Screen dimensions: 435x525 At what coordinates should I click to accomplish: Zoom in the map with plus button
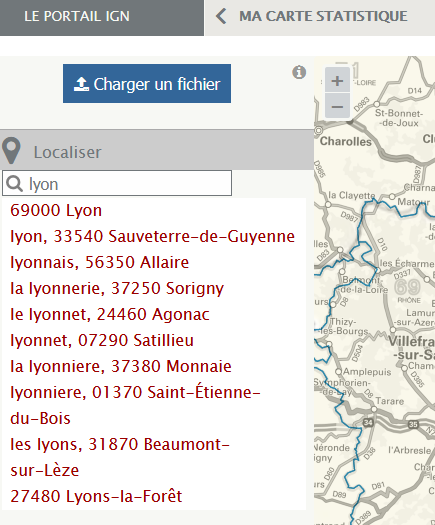[x=337, y=81]
